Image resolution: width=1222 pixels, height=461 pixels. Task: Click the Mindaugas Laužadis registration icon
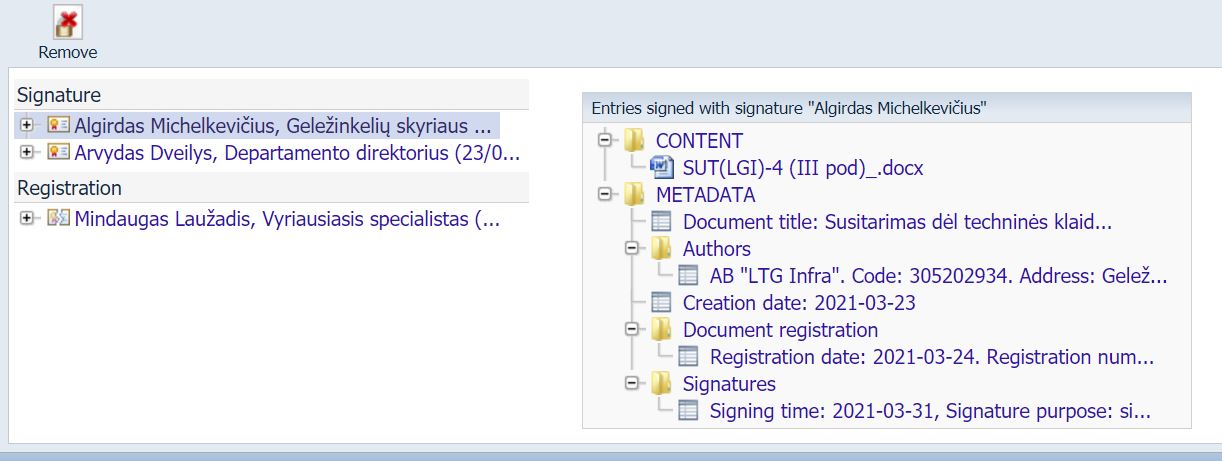(59, 219)
